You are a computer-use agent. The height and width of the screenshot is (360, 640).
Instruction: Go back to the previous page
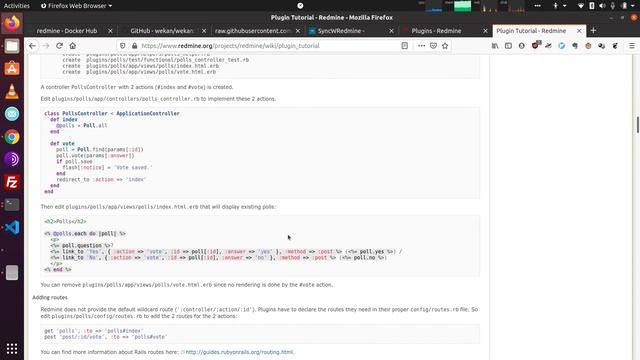click(32, 46)
